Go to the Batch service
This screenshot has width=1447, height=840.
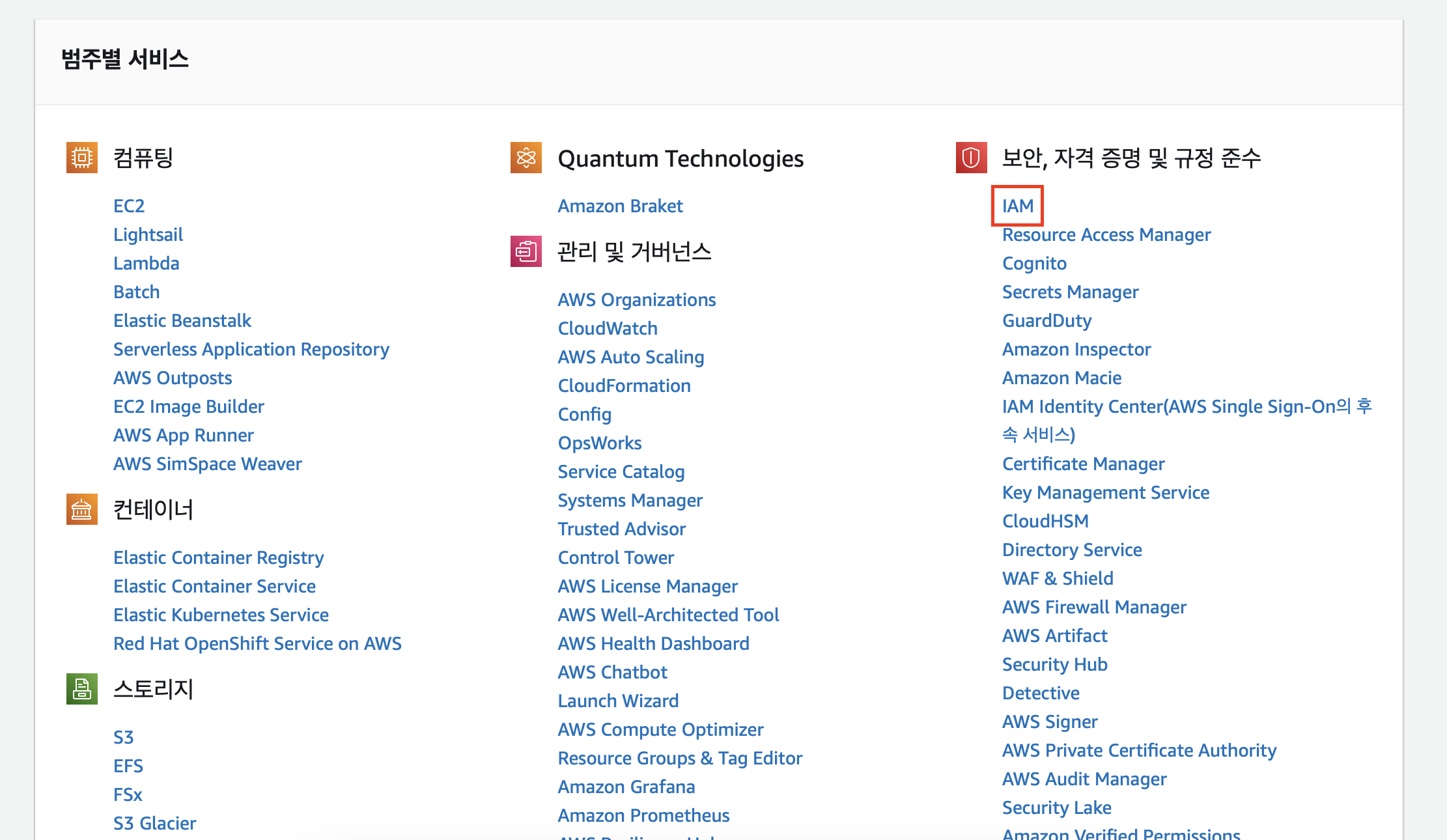tap(136, 292)
